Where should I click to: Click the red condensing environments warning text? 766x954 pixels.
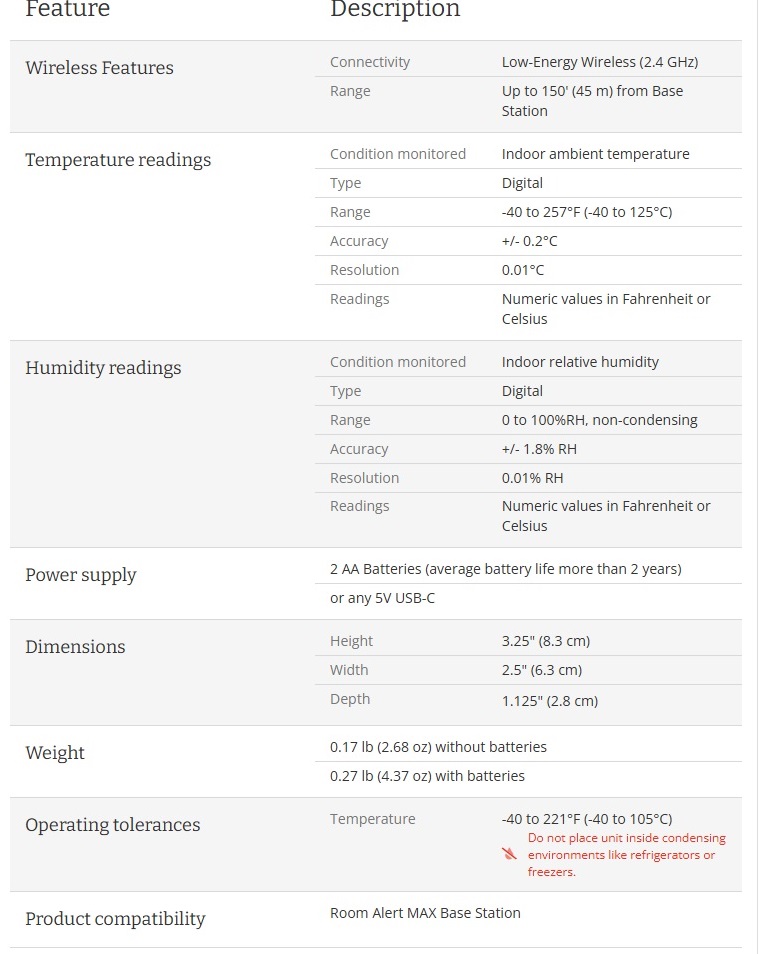coord(627,855)
